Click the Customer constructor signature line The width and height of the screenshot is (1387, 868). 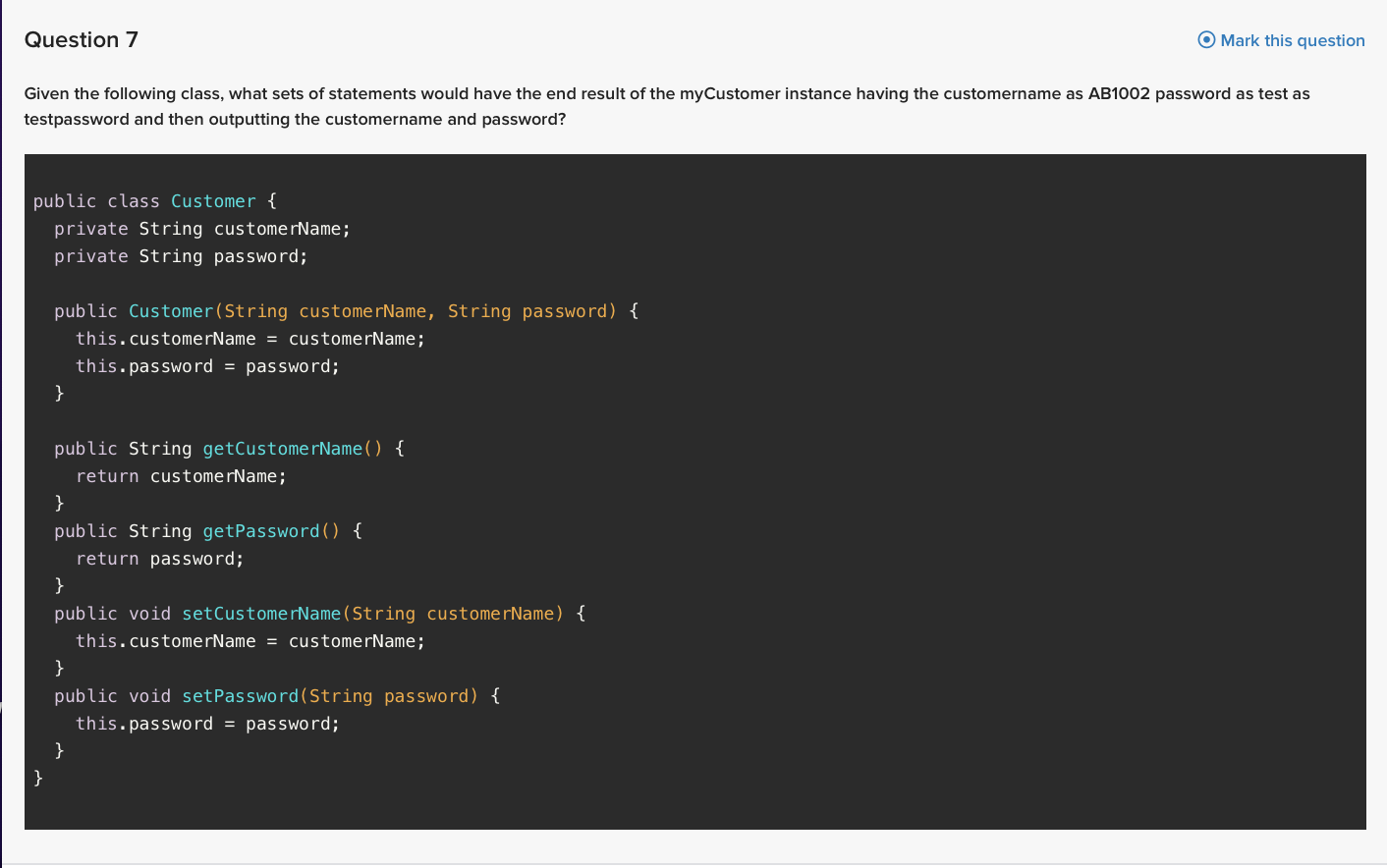tap(347, 311)
